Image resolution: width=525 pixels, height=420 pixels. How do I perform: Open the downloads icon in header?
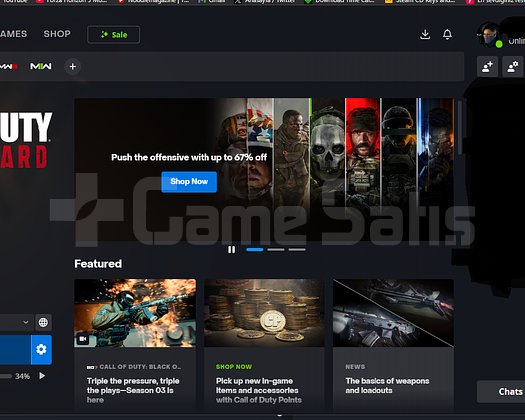tap(425, 34)
